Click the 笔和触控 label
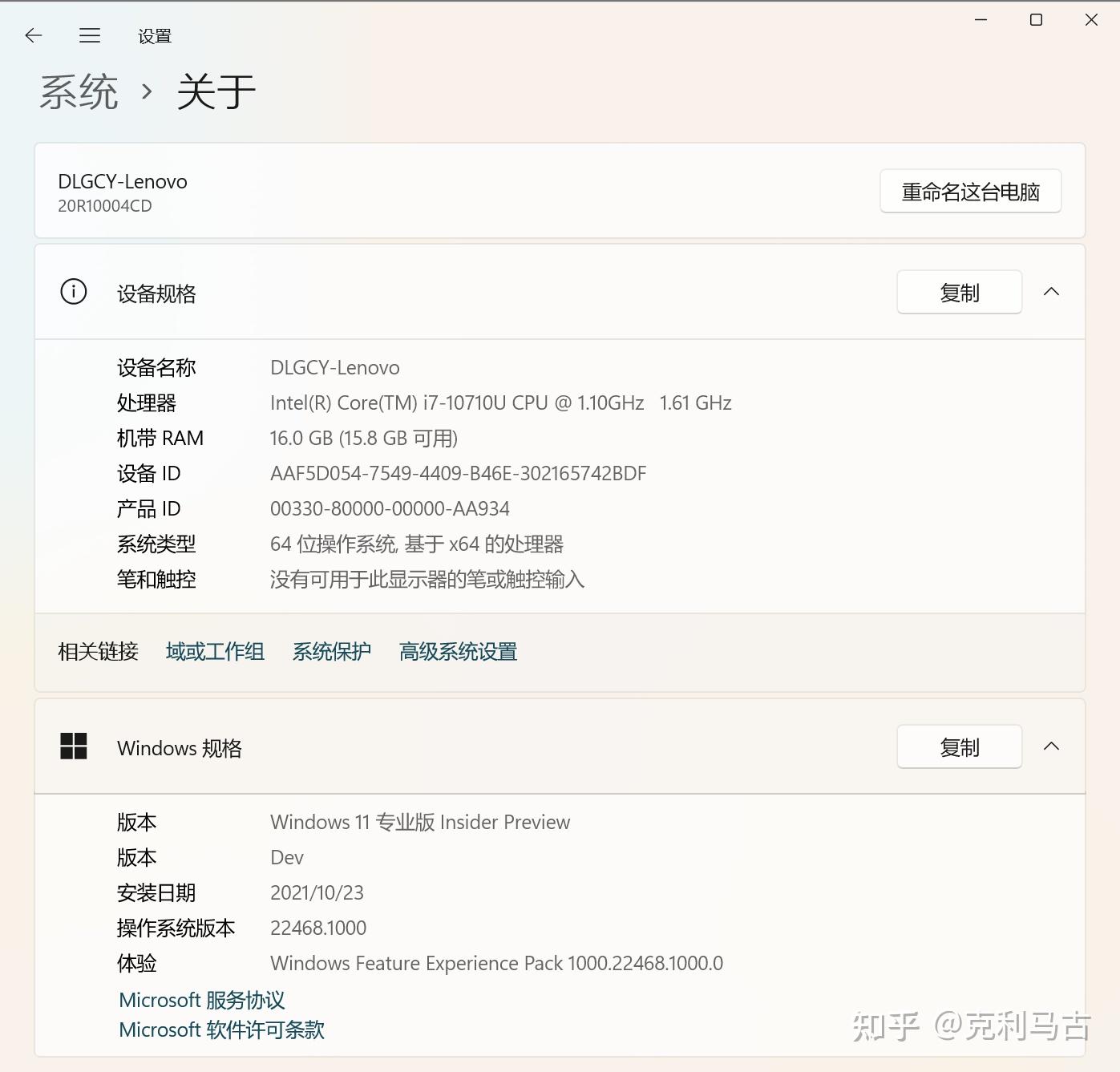The image size is (1120, 1072). 156,580
